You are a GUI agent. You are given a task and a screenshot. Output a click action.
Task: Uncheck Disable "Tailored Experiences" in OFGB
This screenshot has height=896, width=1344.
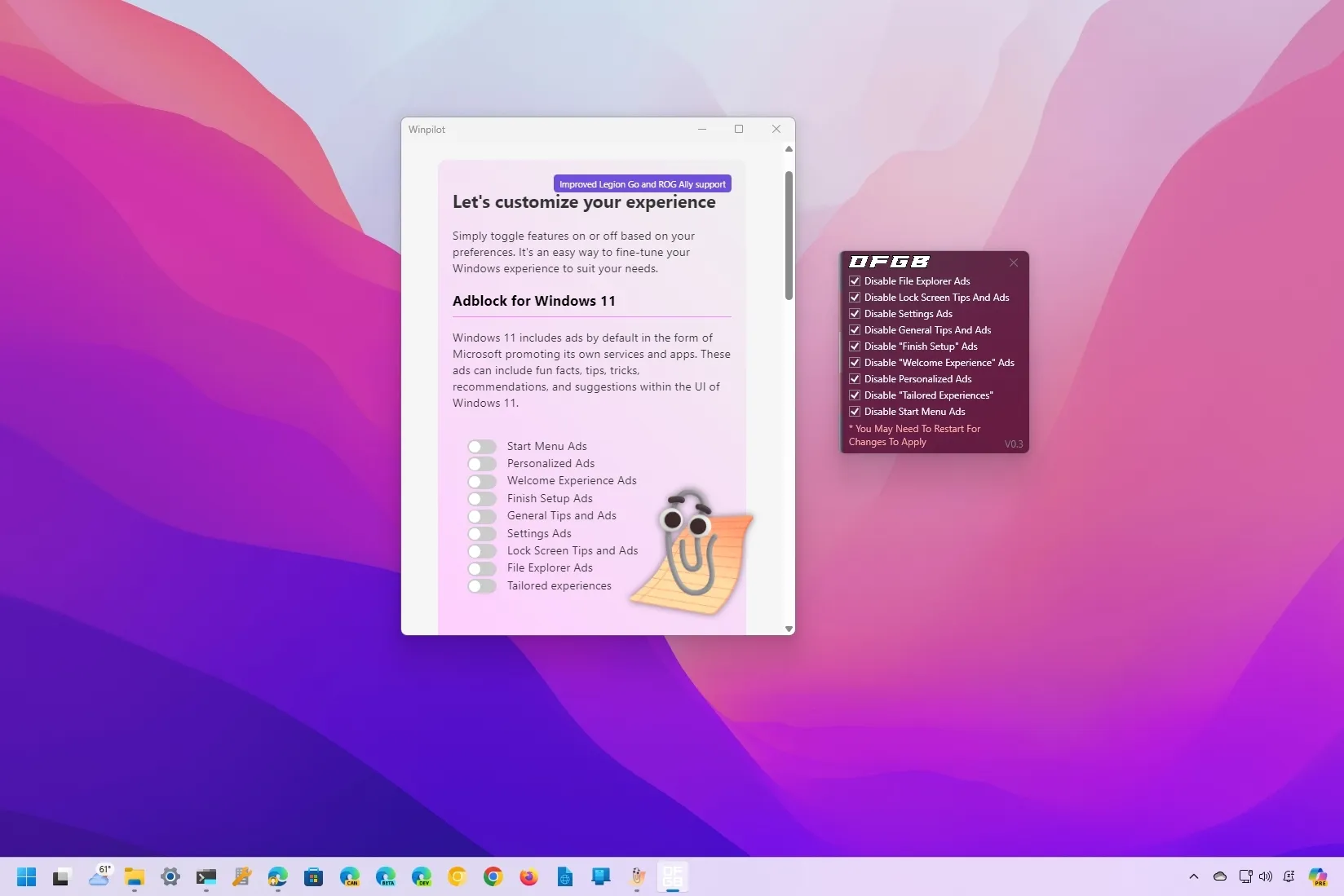coord(855,395)
